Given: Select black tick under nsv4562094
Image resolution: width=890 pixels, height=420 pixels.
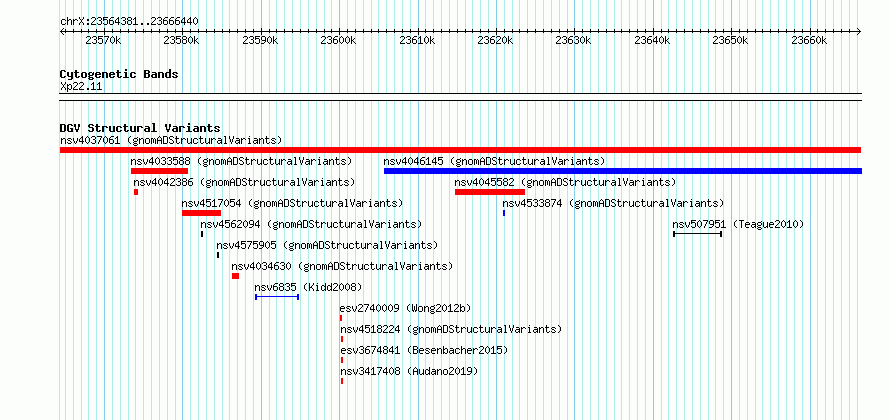Looking at the screenshot, I should tap(202, 234).
